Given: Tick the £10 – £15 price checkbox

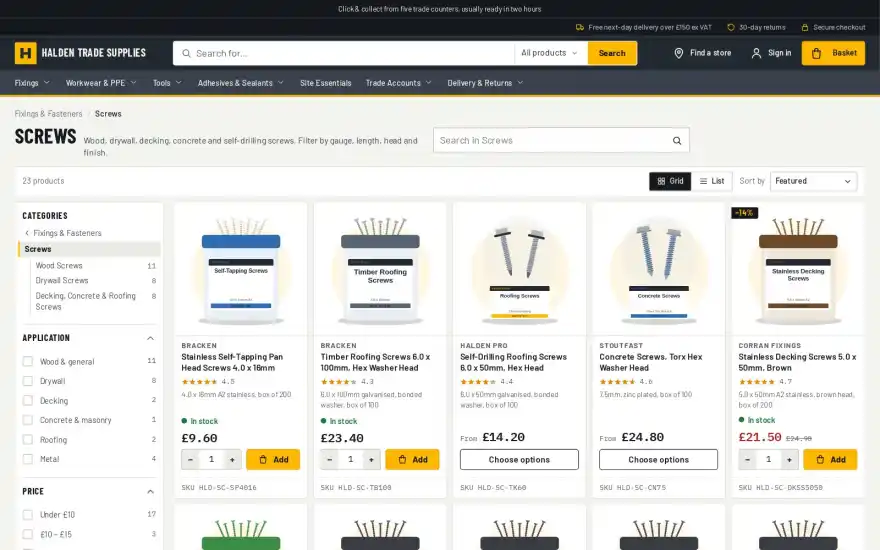Looking at the screenshot, I should click(28, 534).
